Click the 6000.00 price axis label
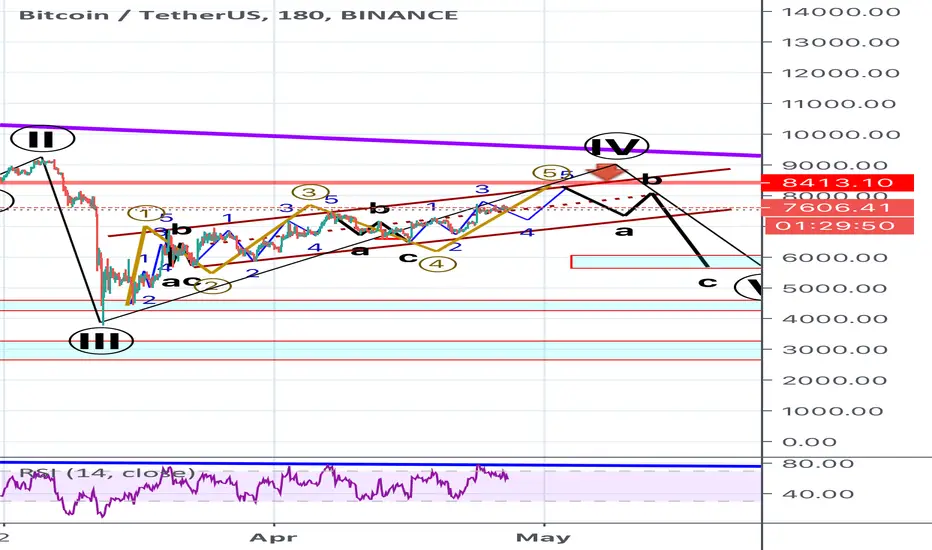This screenshot has height=550, width=932. click(x=835, y=257)
